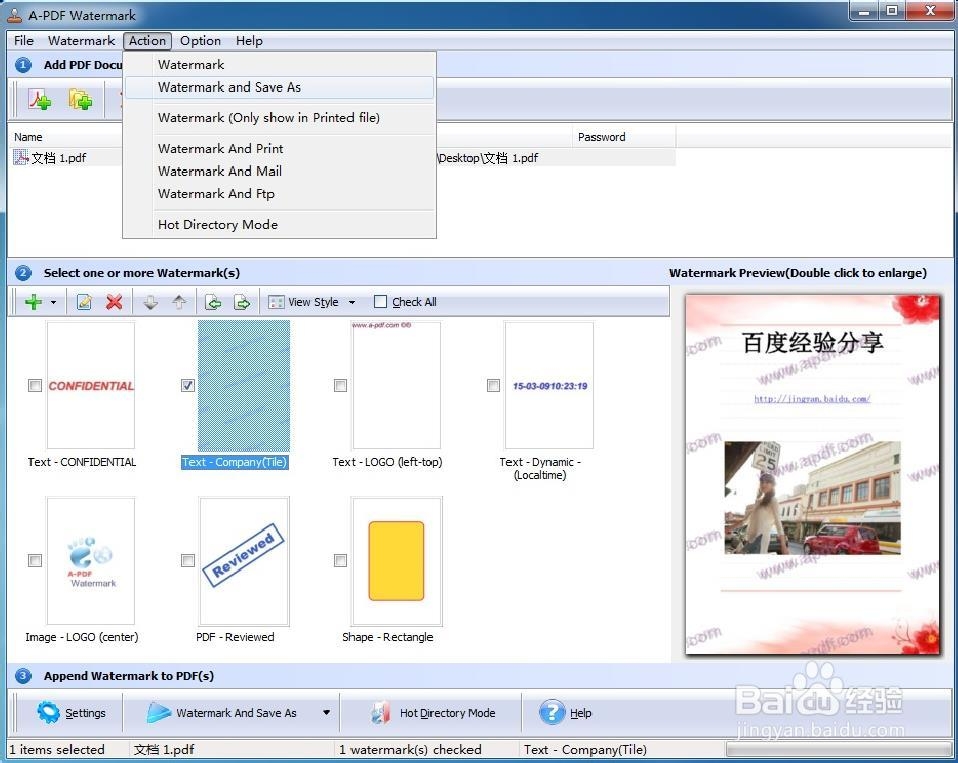This screenshot has height=763, width=958.
Task: Click the PDF file icon beside 文档 1.pdf
Action: (x=20, y=158)
